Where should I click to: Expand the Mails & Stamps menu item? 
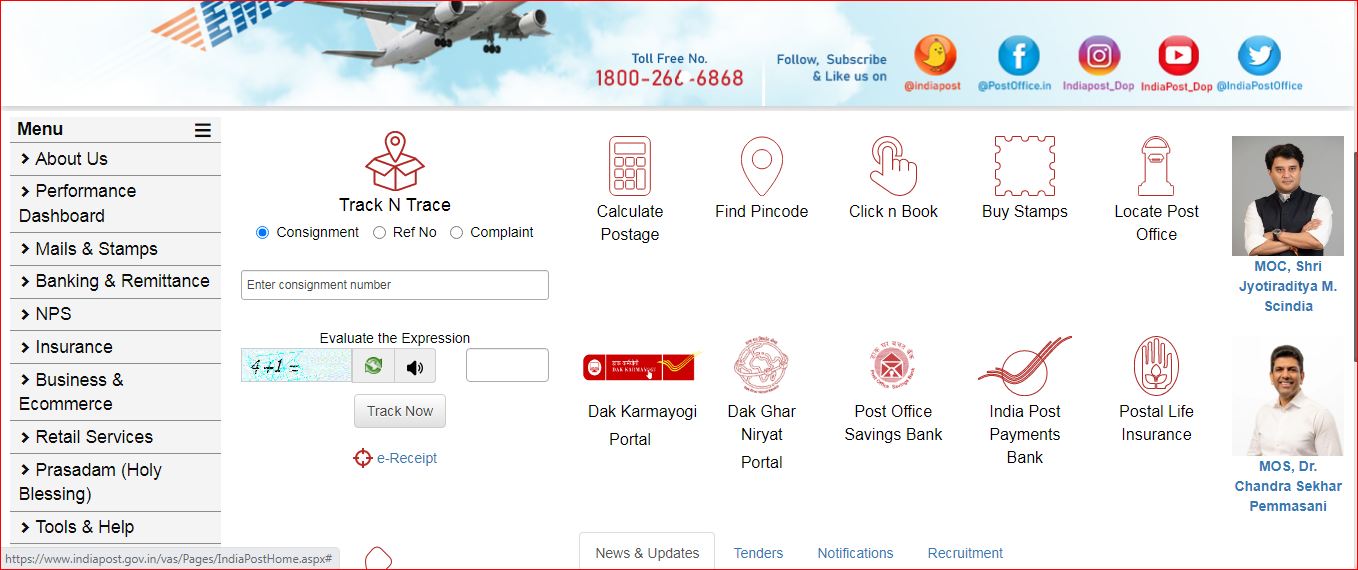click(x=115, y=249)
